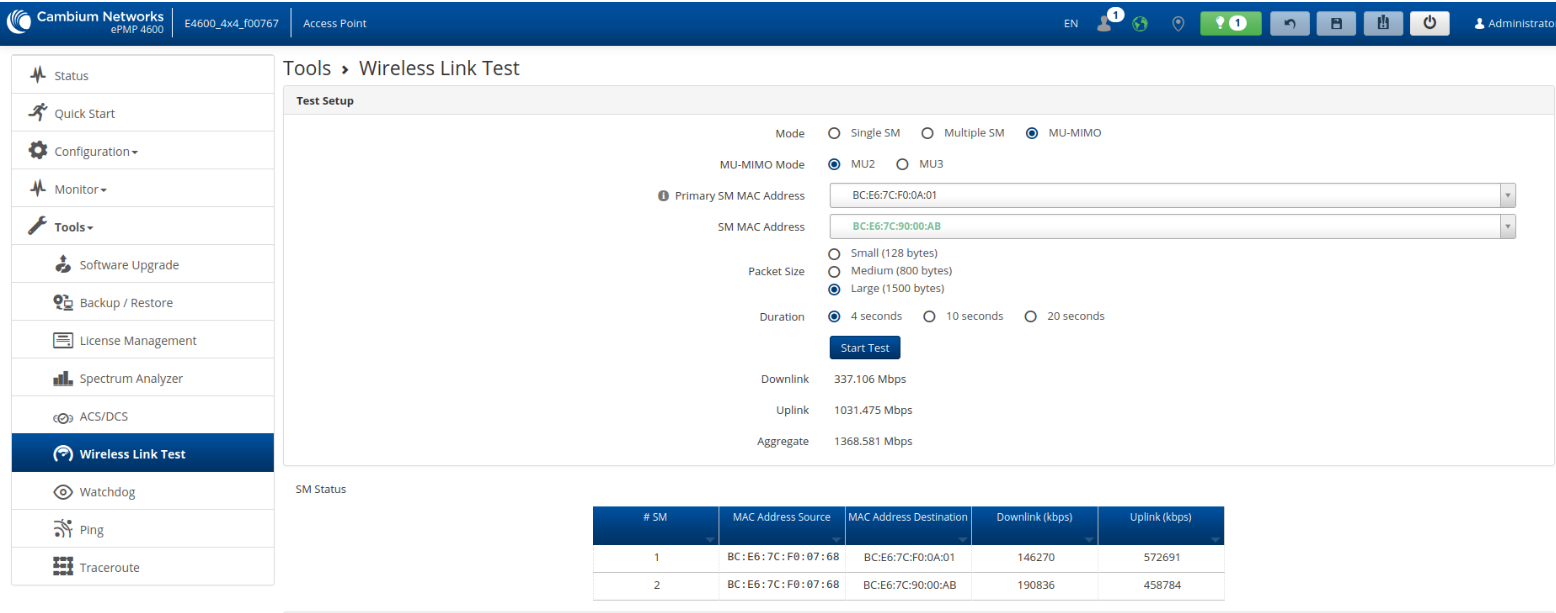Click the green globe internet status icon

[1140, 23]
